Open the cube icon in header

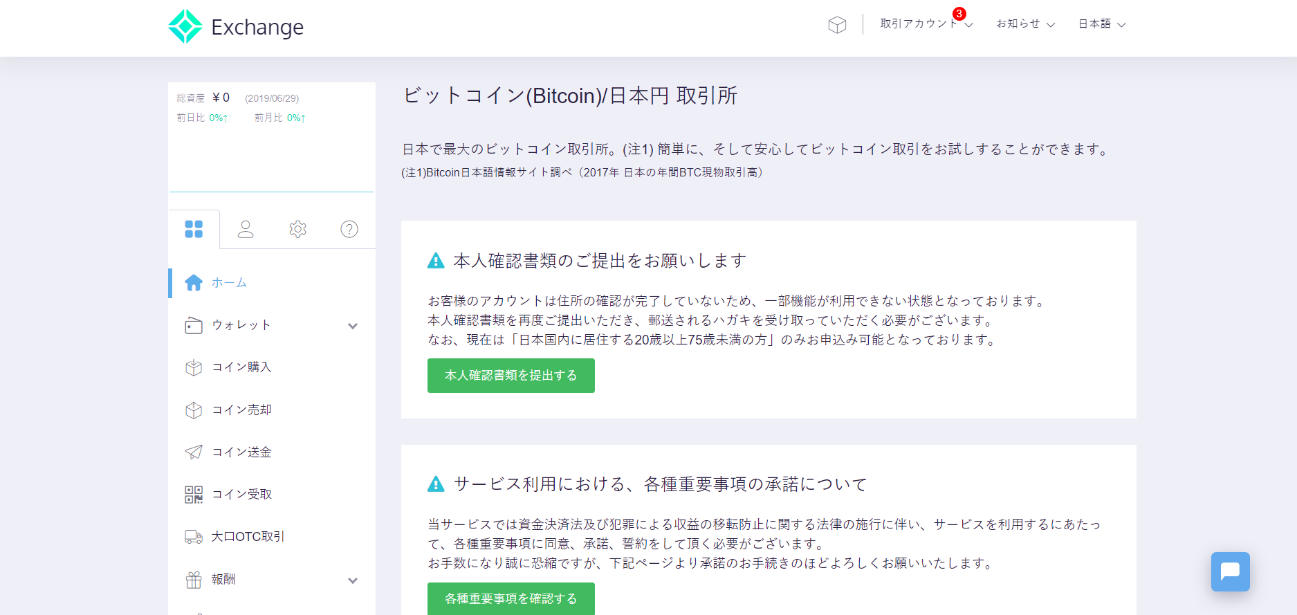coord(837,25)
